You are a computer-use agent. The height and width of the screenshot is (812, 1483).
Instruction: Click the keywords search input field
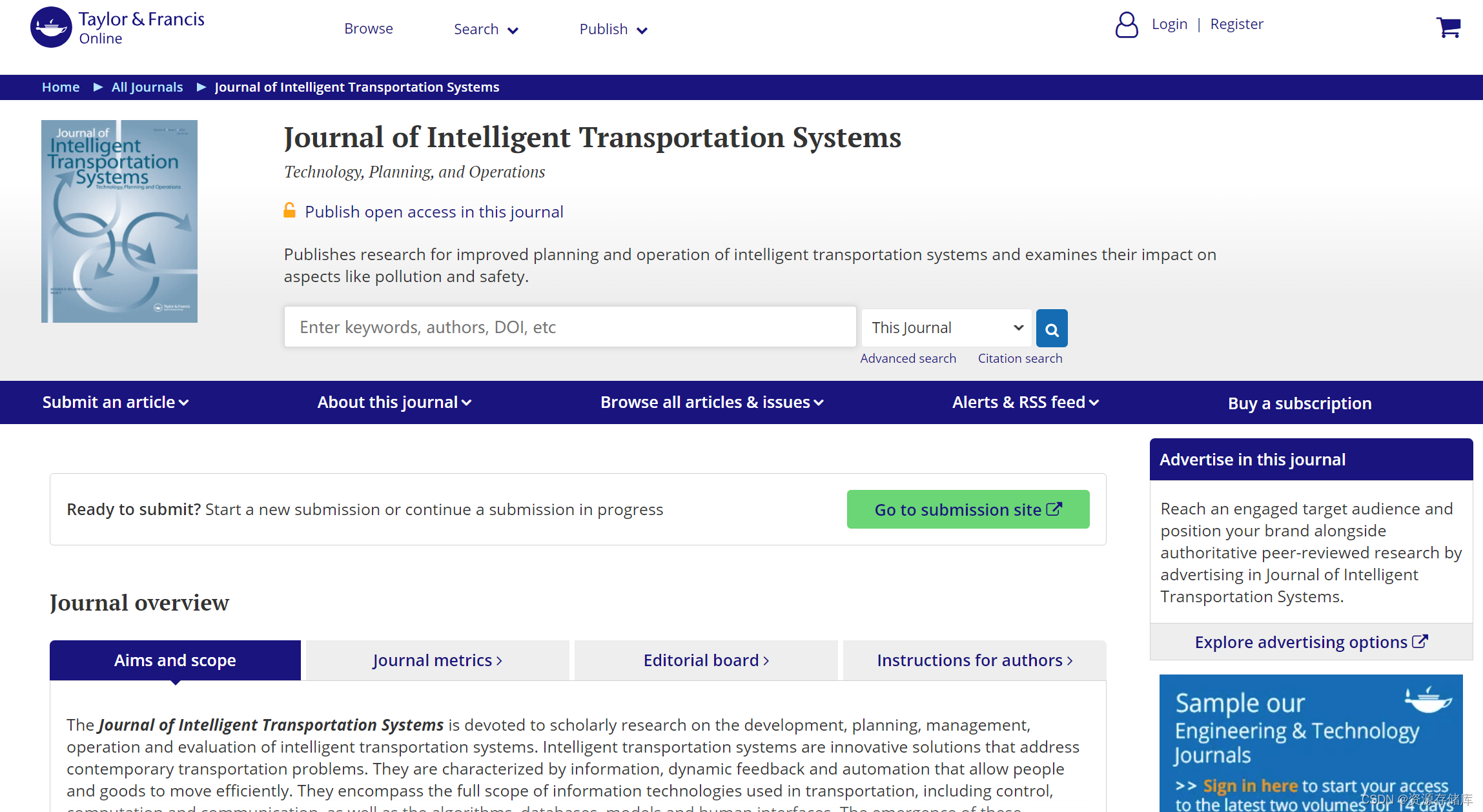(x=569, y=327)
